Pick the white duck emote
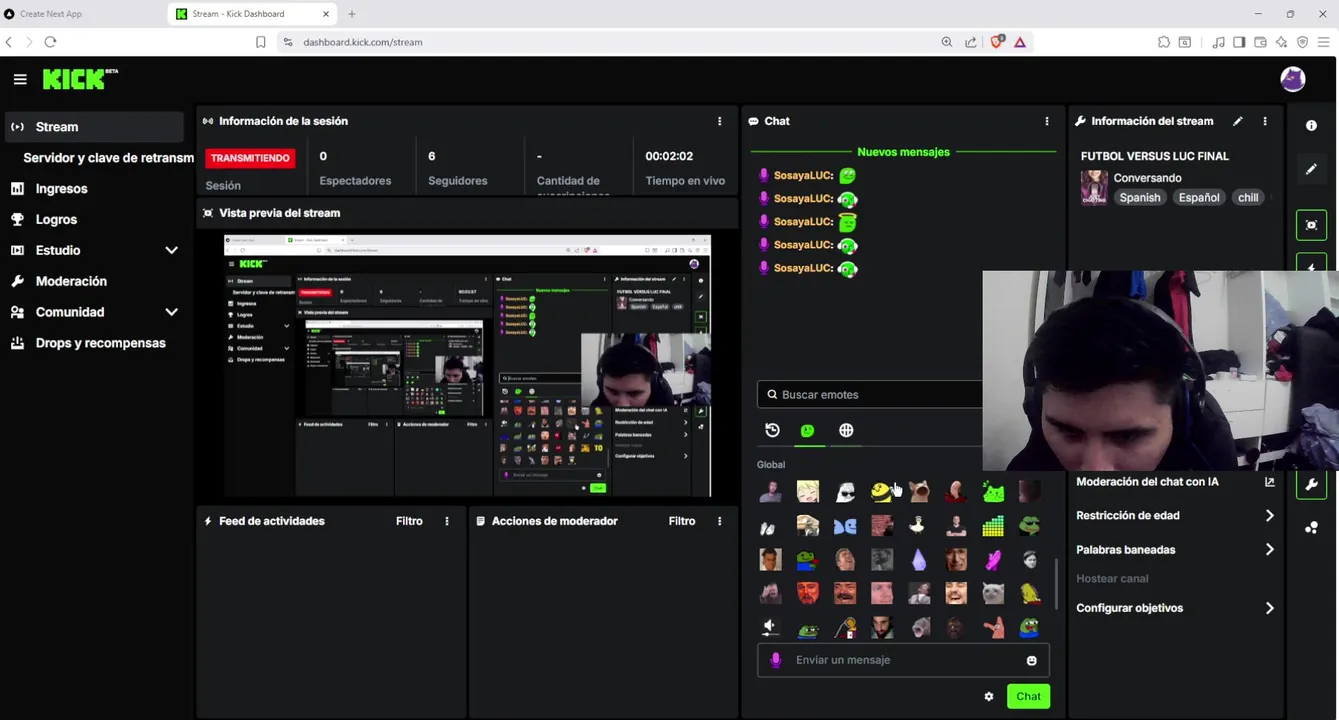The image size is (1339, 720). pos(918,525)
